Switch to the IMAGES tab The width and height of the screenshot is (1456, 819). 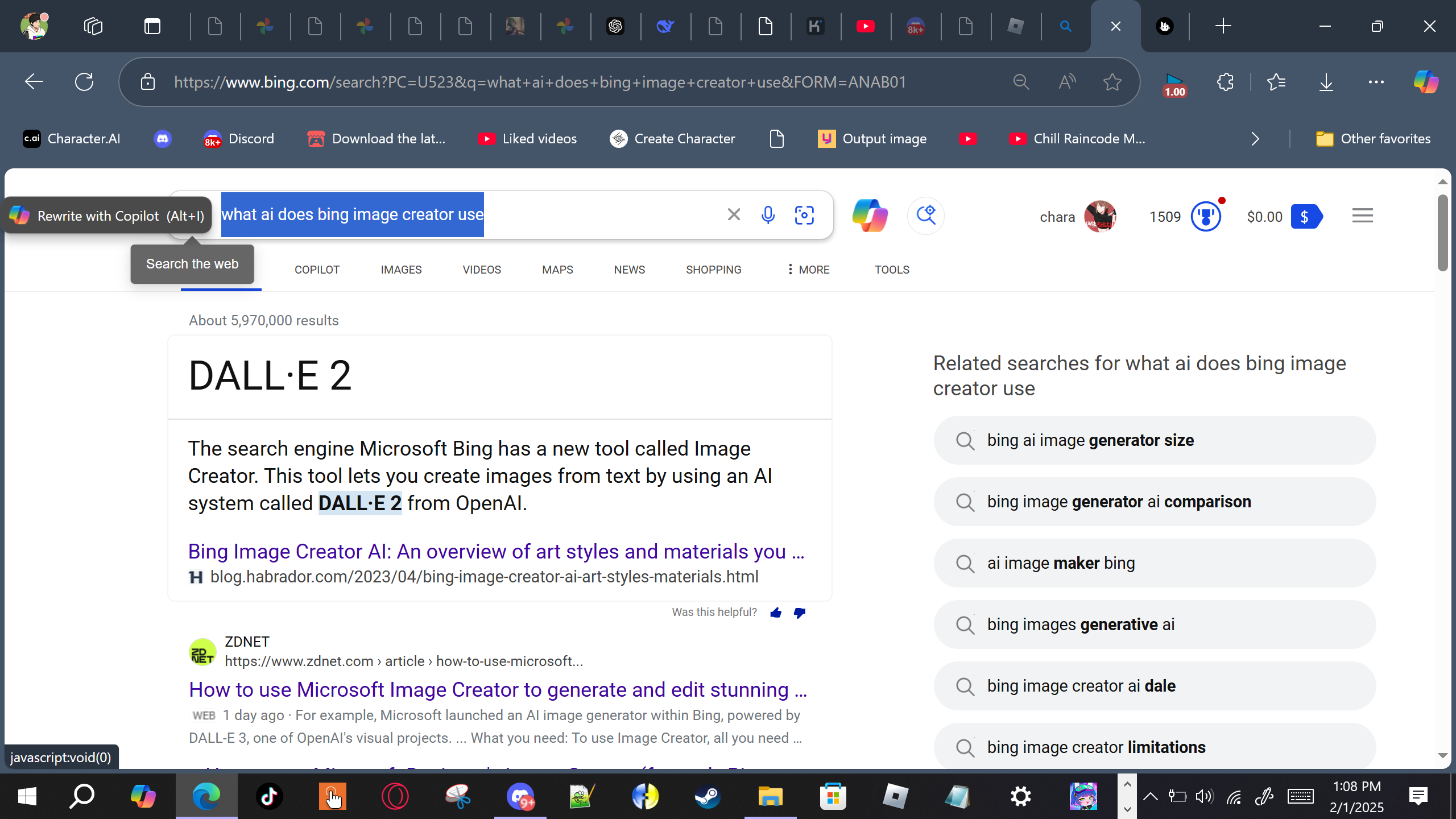[x=401, y=270]
